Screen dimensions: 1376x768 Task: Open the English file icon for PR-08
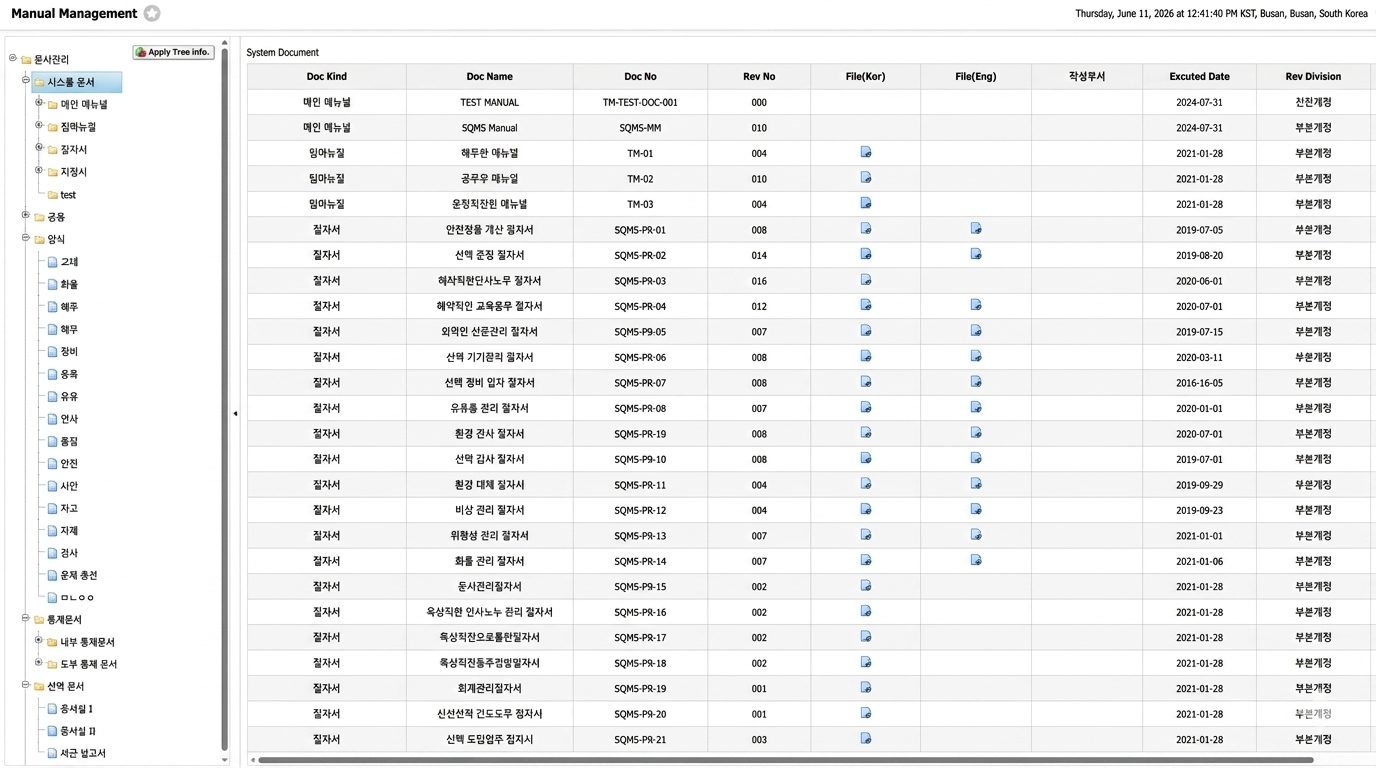coord(976,407)
